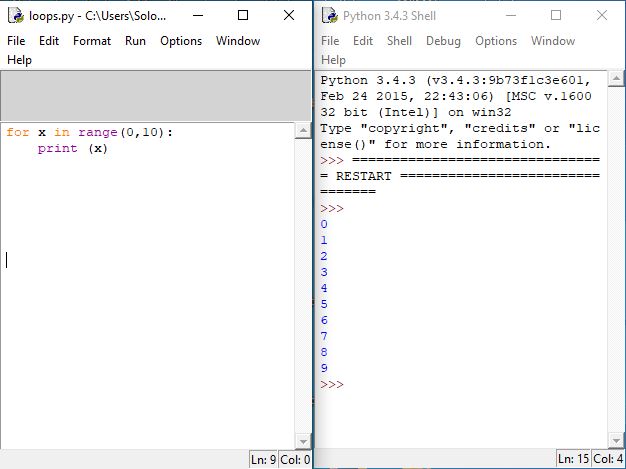
Task: Click 'Ln: 9' in editor status bar
Action: pyautogui.click(x=263, y=460)
